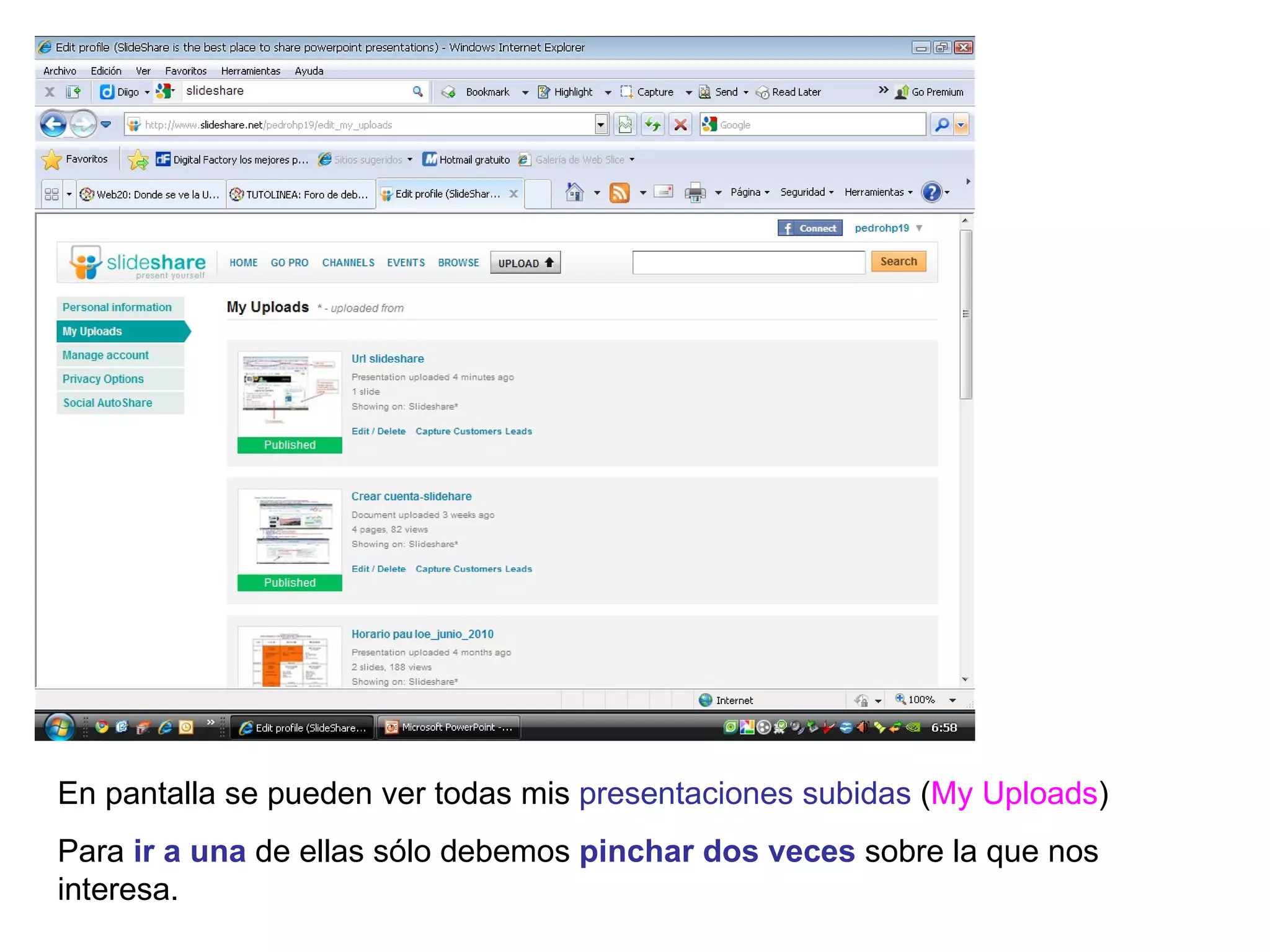
Task: Click the page vertical scrollbar thumb
Action: (x=966, y=314)
